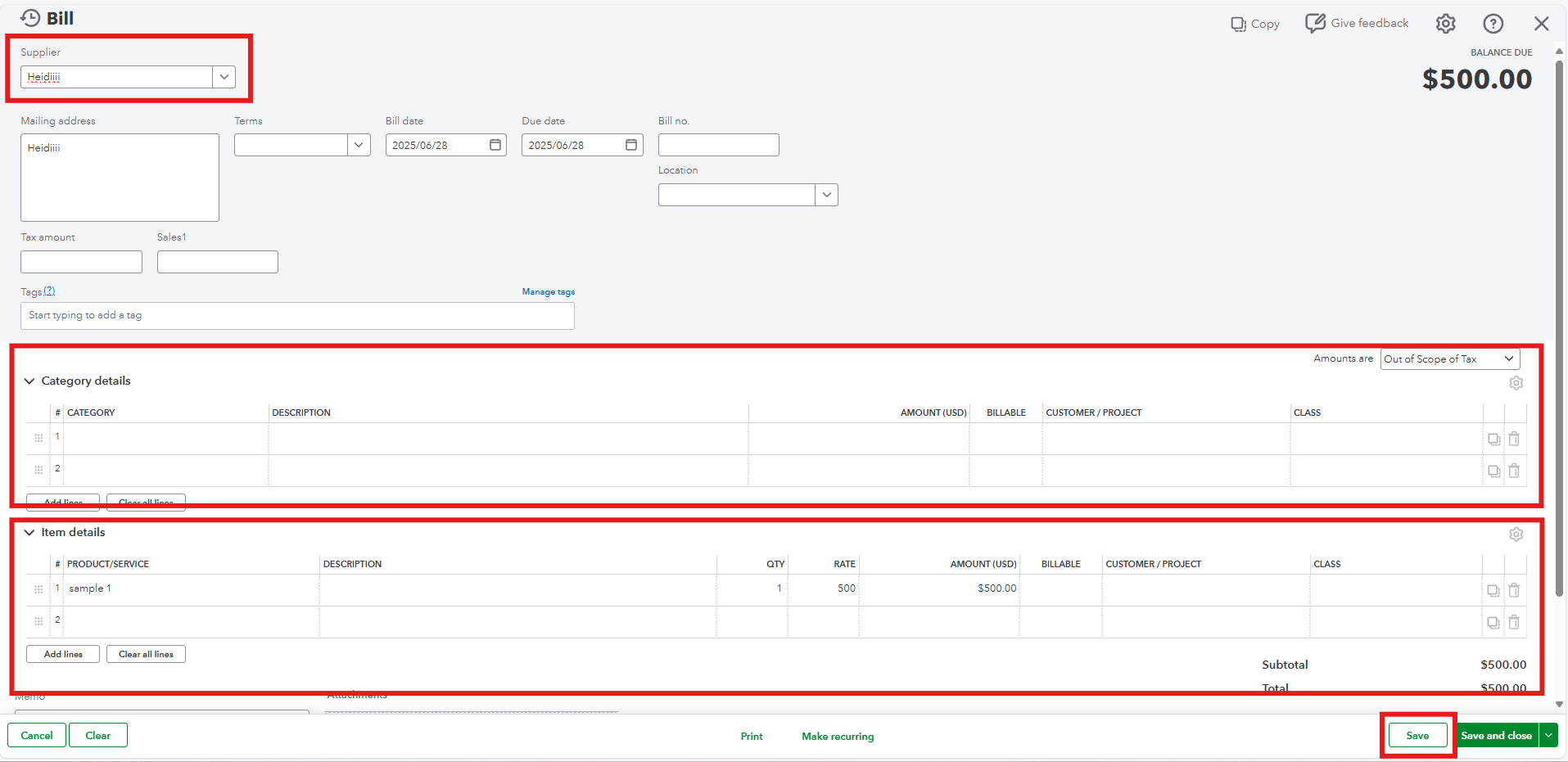Click Give feedback icon
The width and height of the screenshot is (1568, 762).
1315,24
